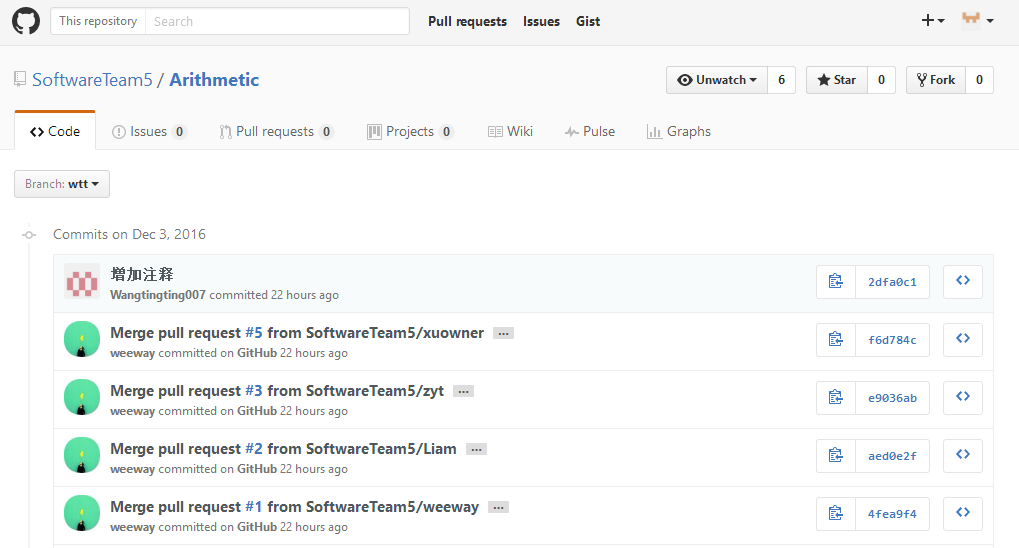Copy full SHA for commit f6d784c
Viewport: 1019px width, 548px height.
point(836,339)
